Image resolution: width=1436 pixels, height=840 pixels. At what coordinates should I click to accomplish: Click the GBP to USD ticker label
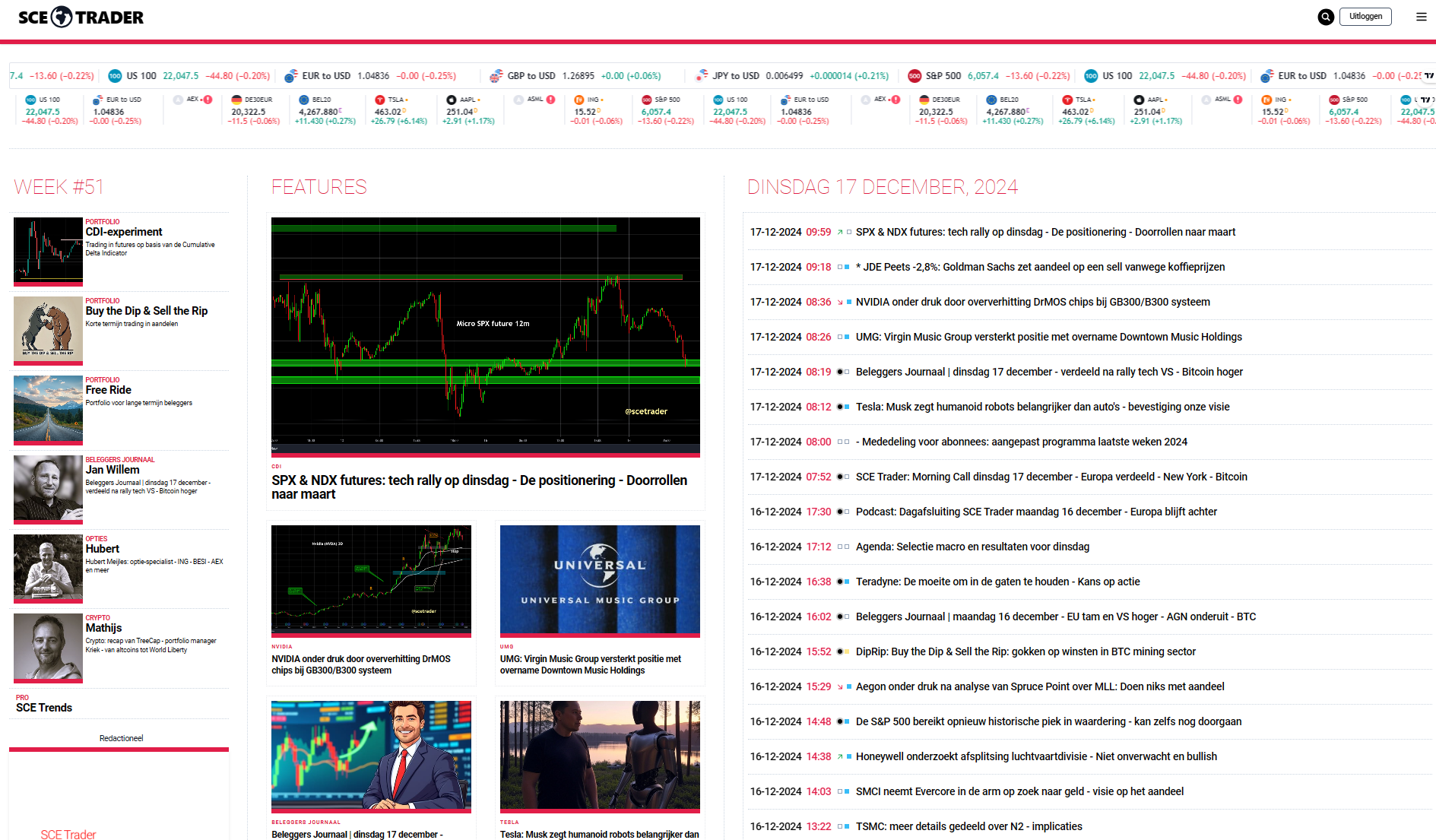[x=531, y=76]
